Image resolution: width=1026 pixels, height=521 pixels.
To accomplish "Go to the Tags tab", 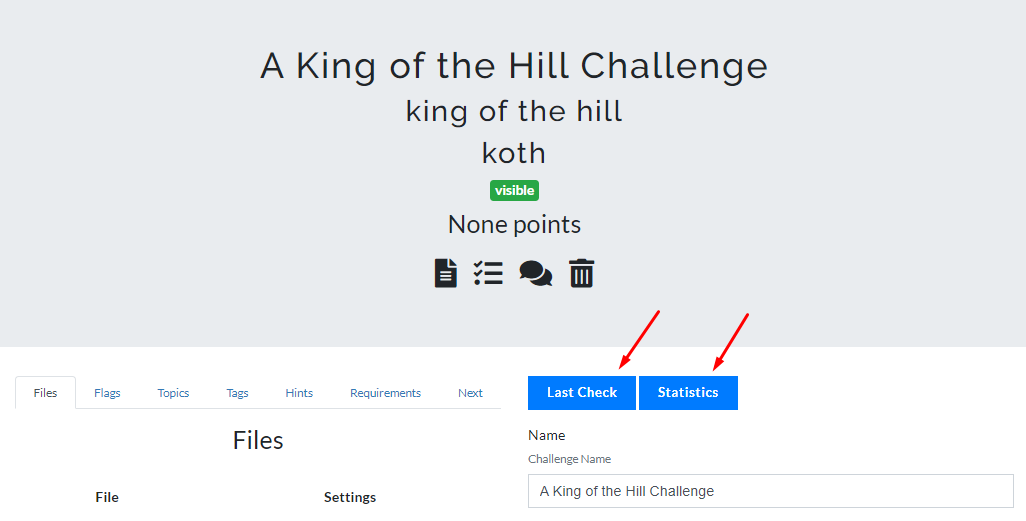I will coord(237,393).
